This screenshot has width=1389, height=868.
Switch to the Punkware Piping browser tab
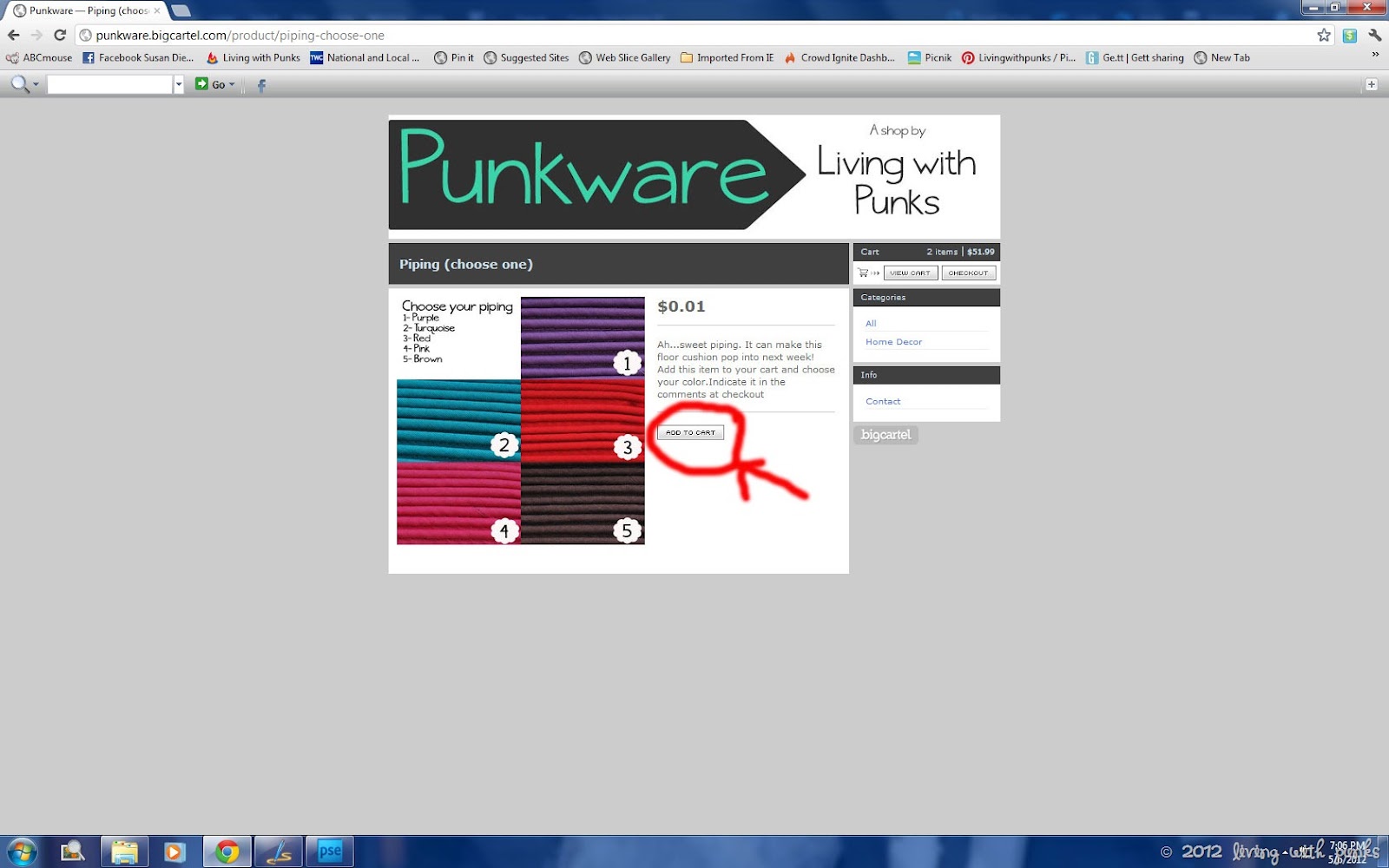pyautogui.click(x=87, y=11)
